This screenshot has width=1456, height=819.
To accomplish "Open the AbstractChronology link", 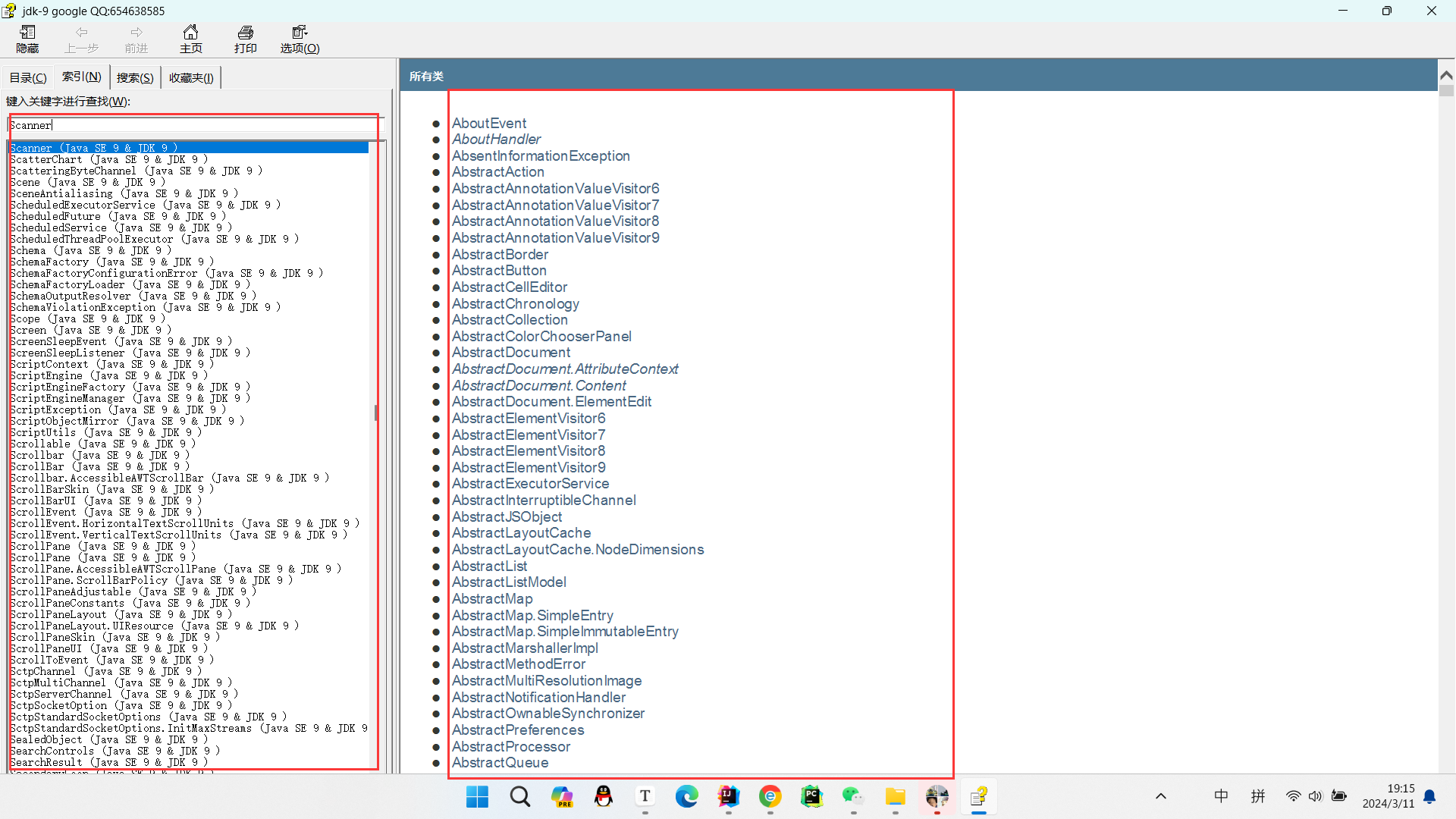I will (x=516, y=303).
